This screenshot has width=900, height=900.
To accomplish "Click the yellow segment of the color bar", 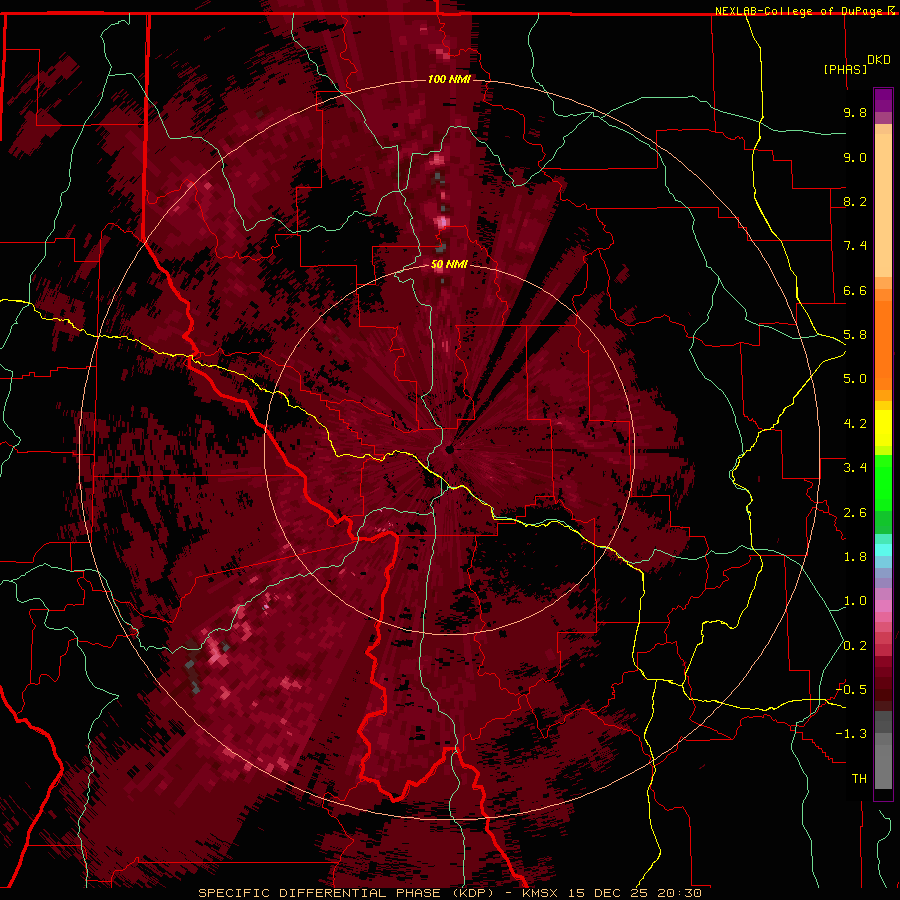I will 883,428.
